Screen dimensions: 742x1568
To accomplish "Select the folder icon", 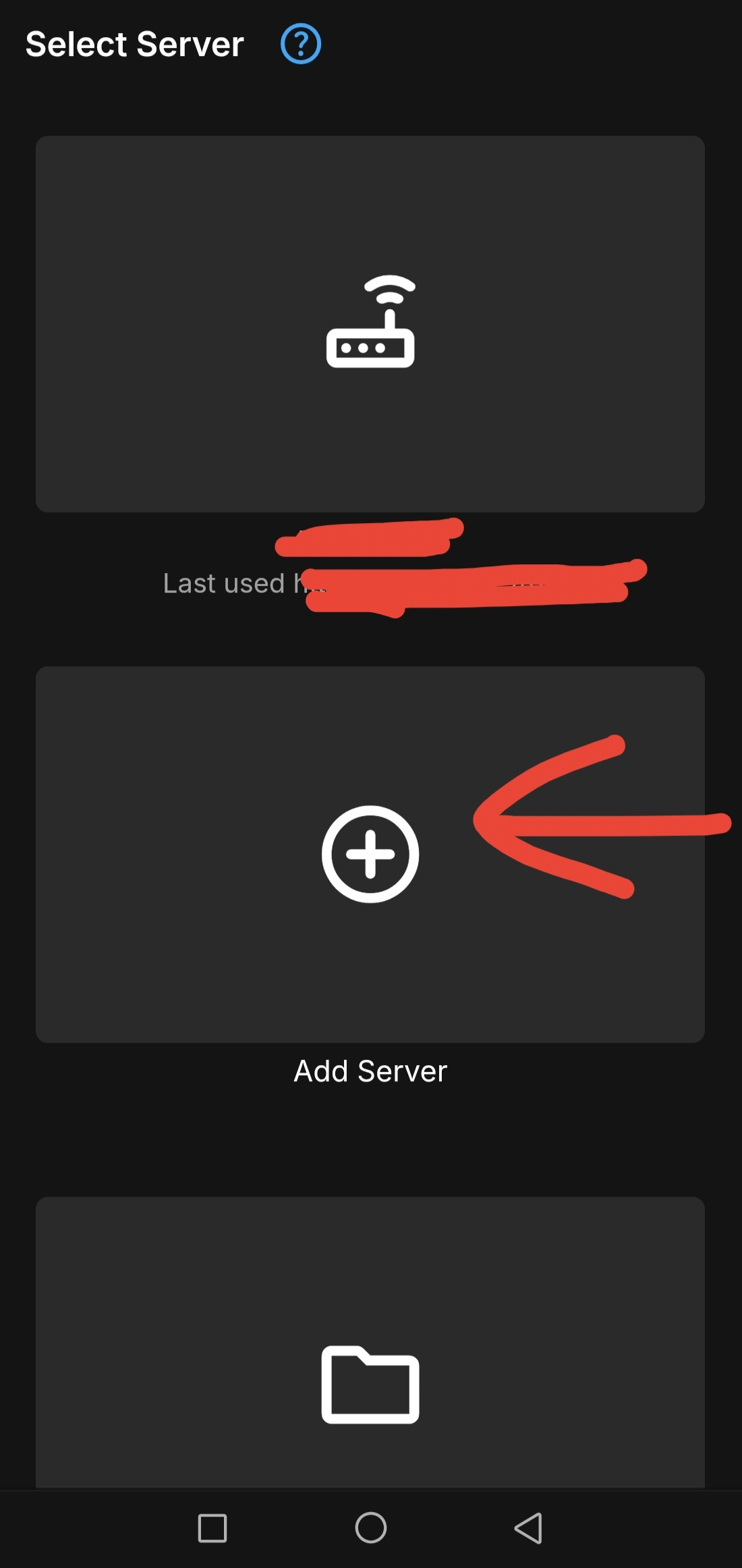I will coord(370,1384).
